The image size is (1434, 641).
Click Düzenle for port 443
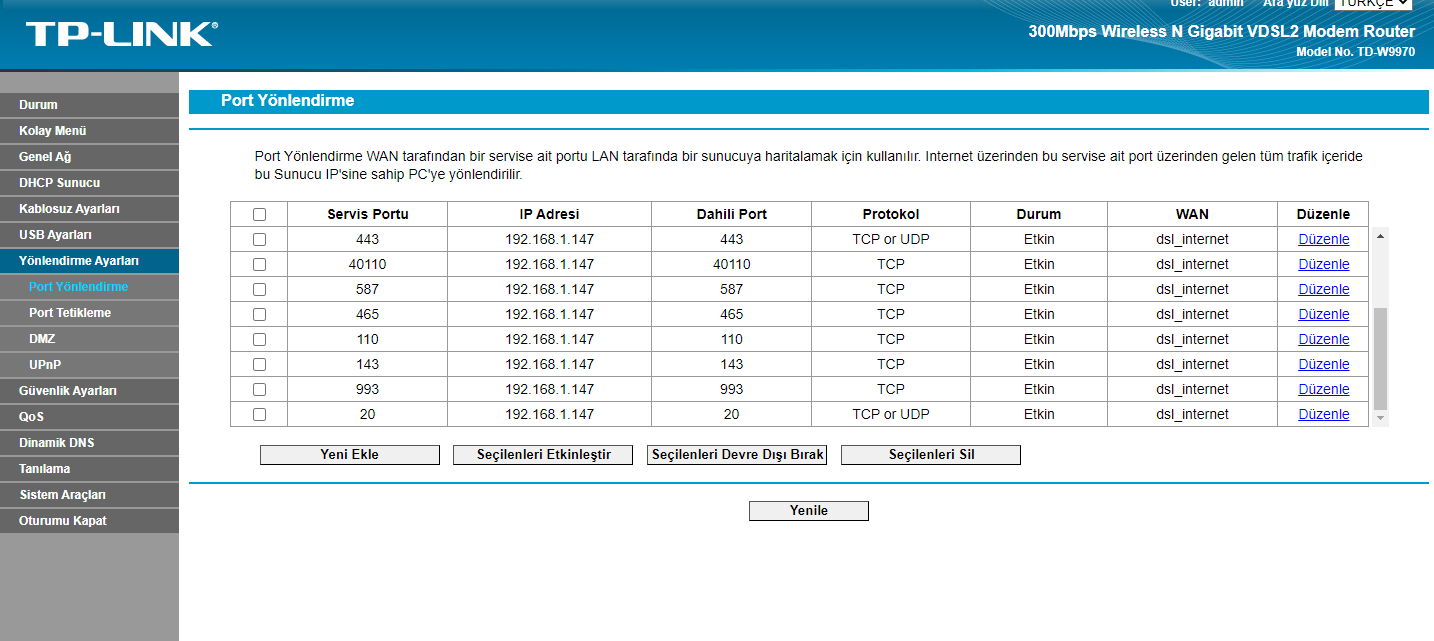[1323, 239]
